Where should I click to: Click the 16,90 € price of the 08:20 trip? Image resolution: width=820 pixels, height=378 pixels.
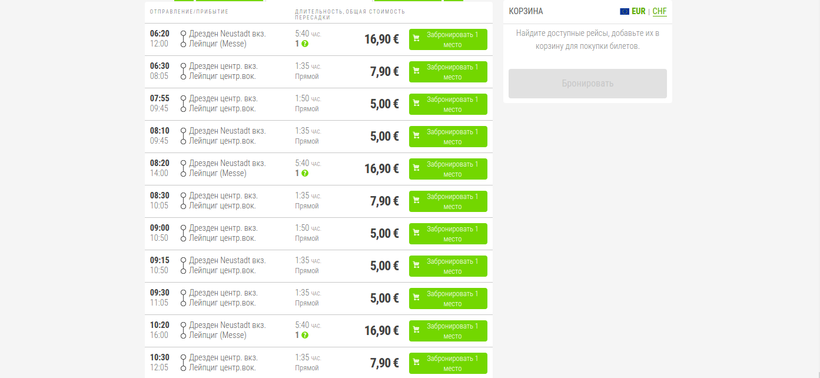[x=382, y=169]
